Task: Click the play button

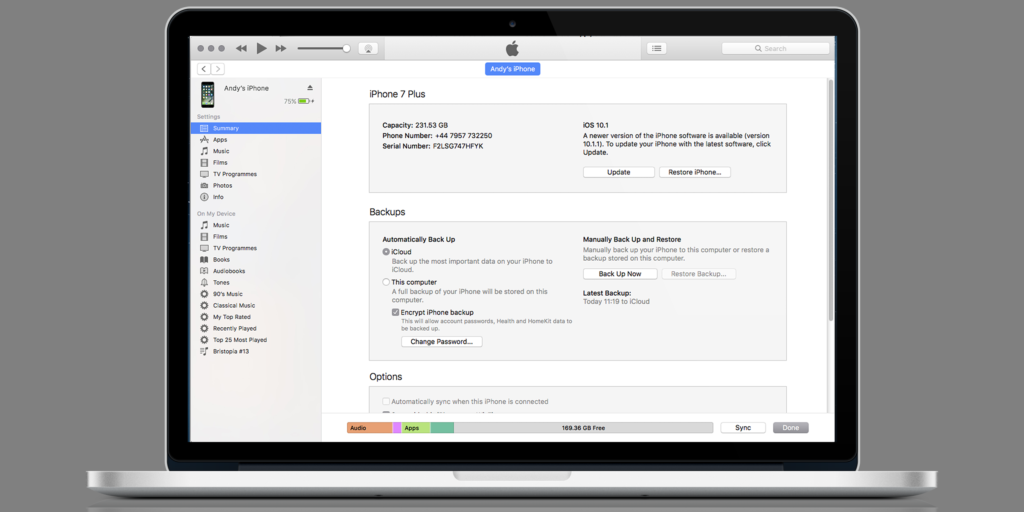Action: coord(261,48)
